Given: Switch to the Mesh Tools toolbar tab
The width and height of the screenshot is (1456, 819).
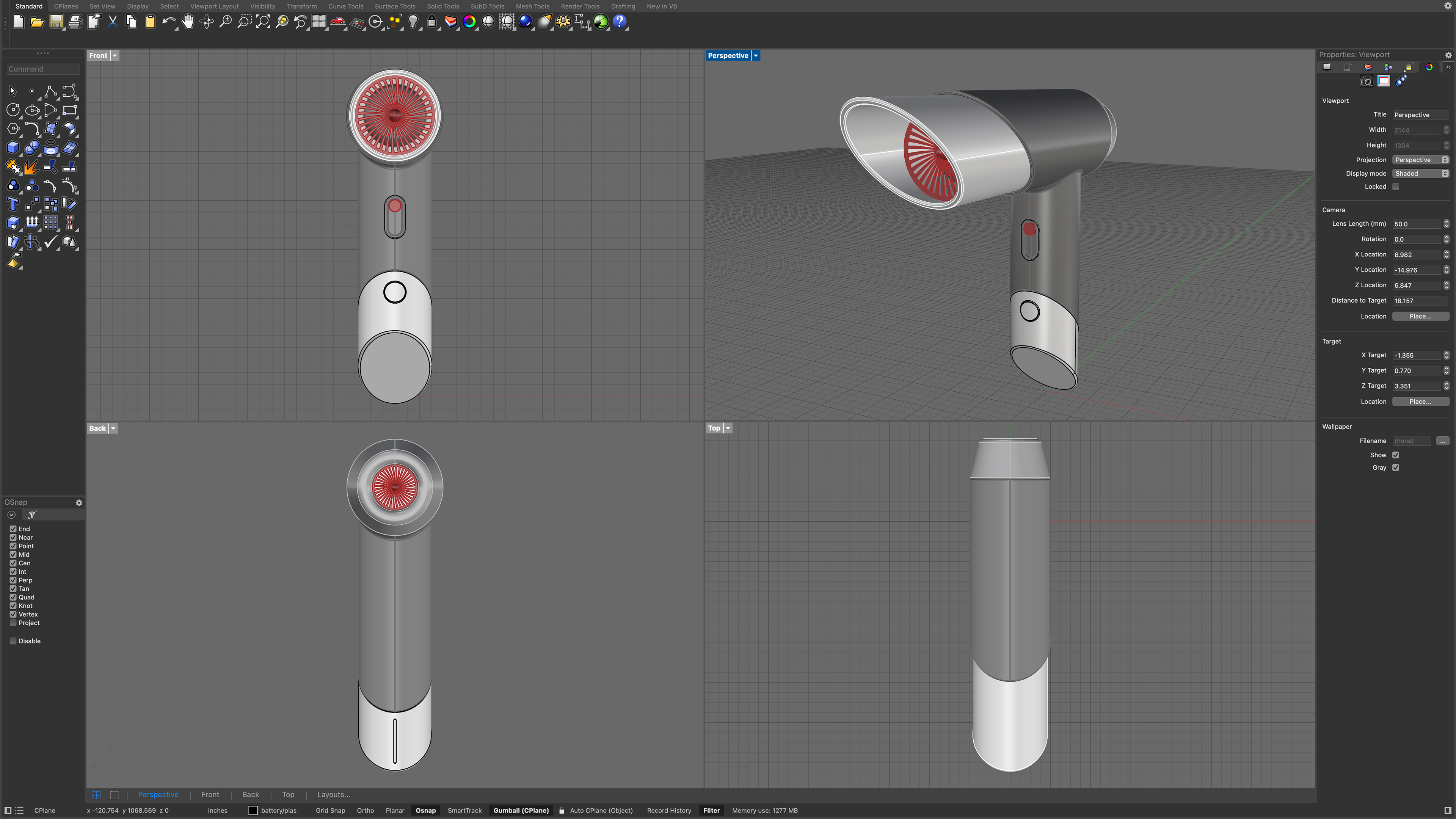Looking at the screenshot, I should click(532, 6).
